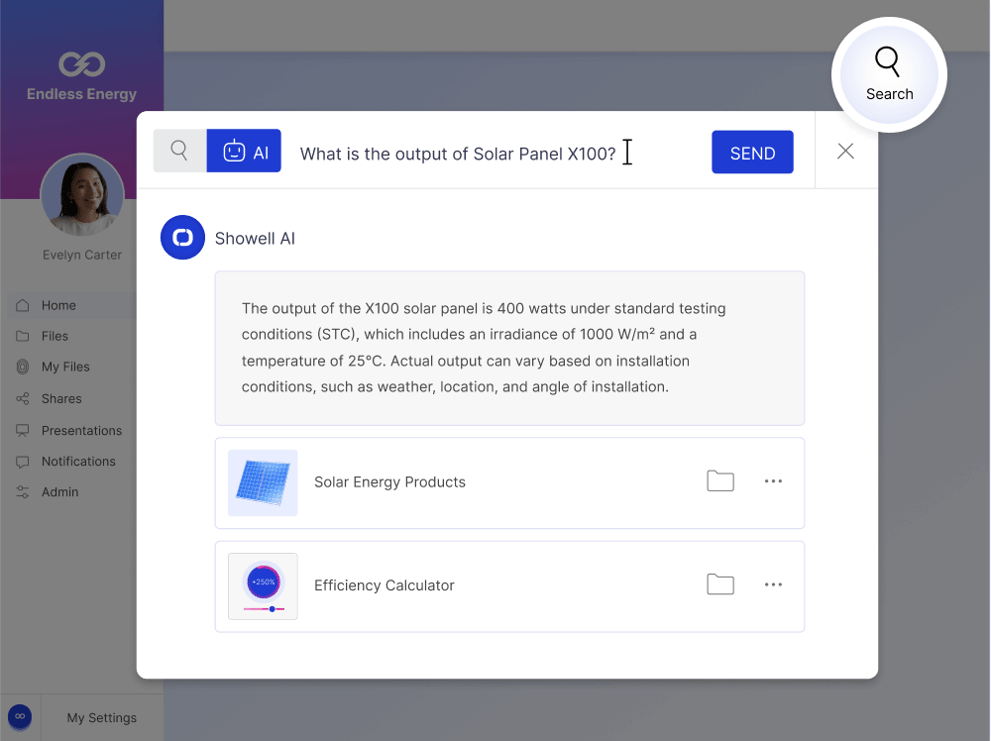Select the Home icon in sidebar
This screenshot has height=741, width=991.
[24, 305]
